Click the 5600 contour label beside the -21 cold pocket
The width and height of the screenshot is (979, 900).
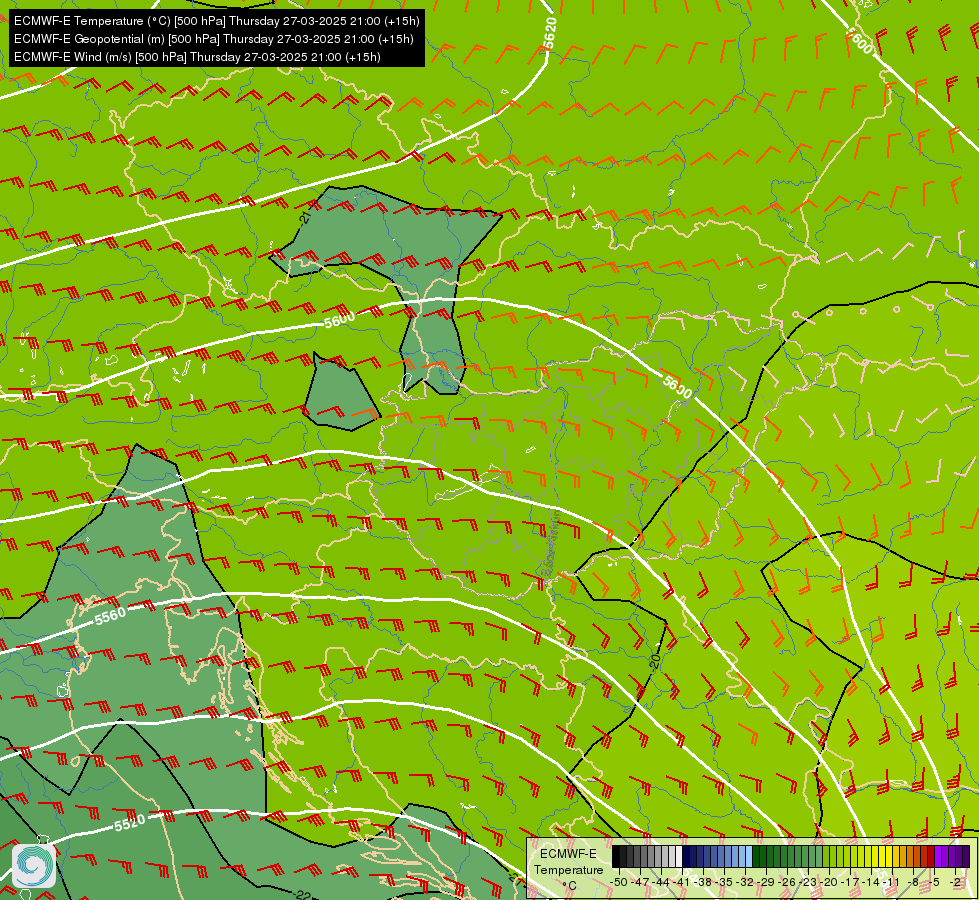point(340,320)
